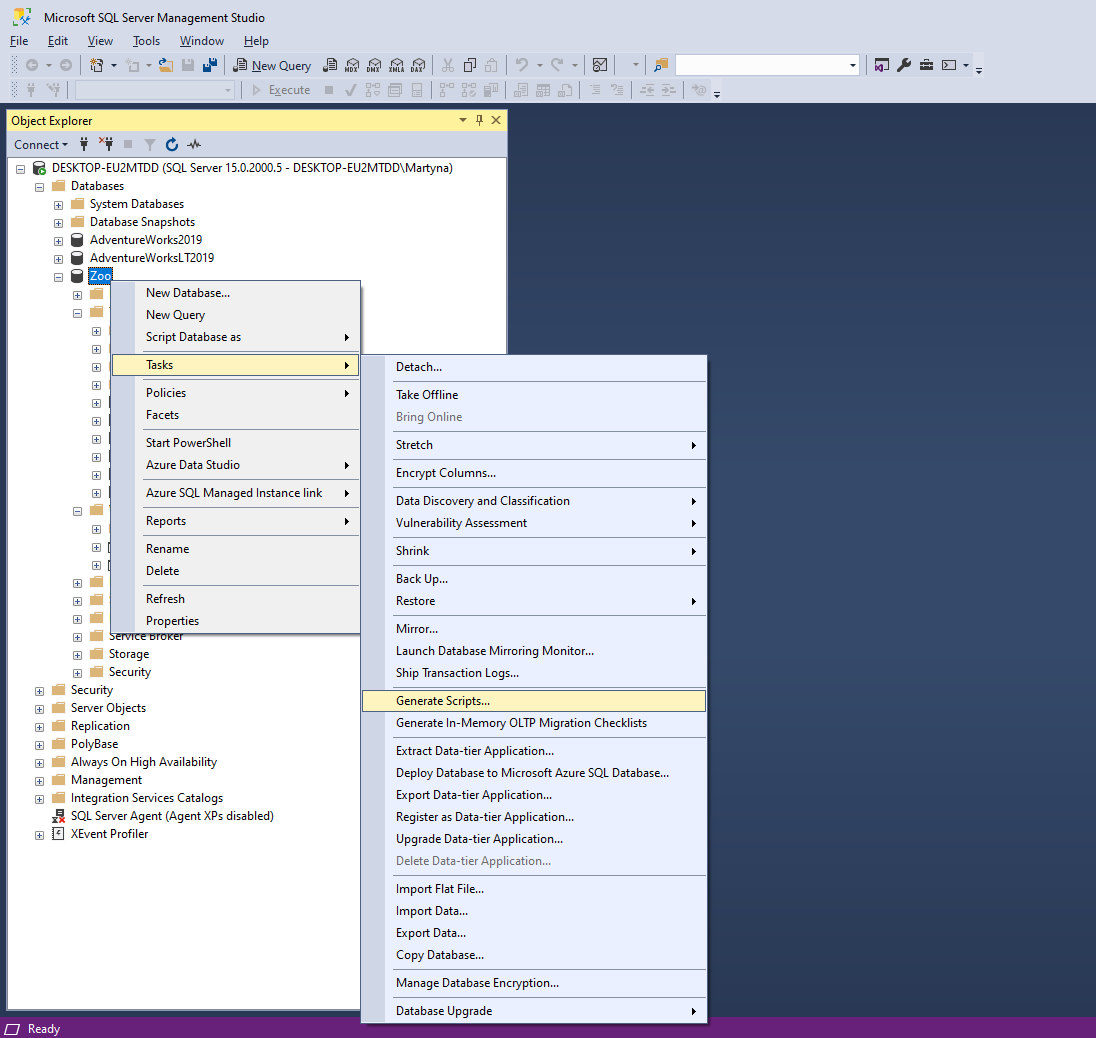Open the Connect dropdown in Object Explorer

pos(41,145)
